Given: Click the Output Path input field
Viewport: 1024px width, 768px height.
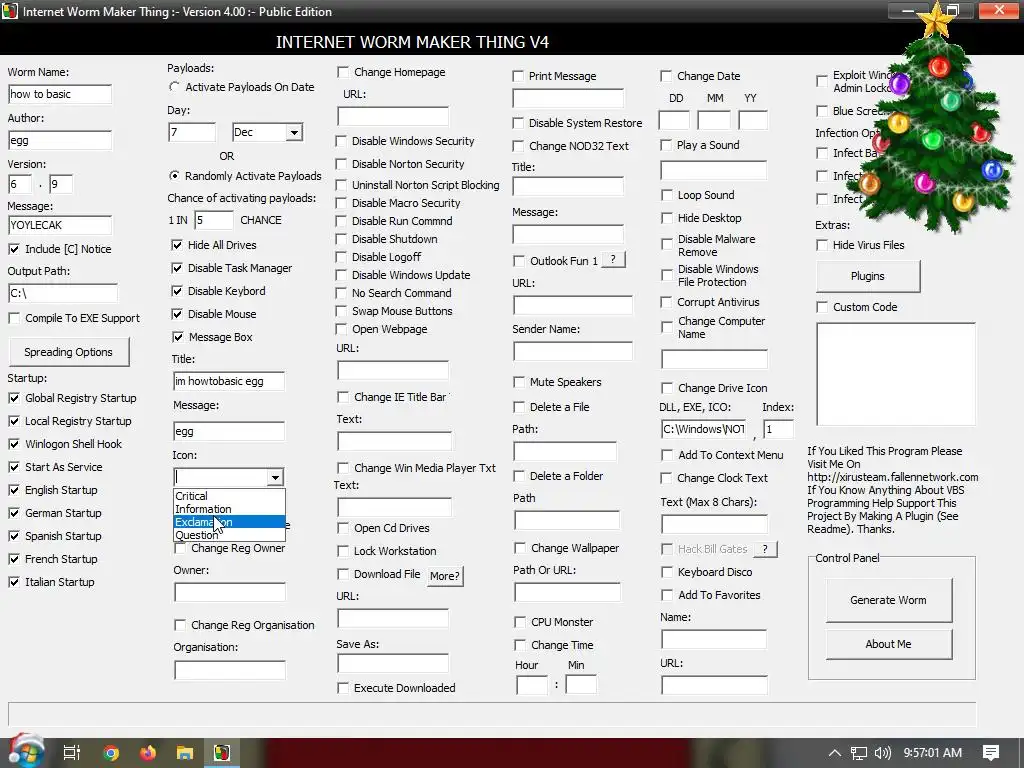Looking at the screenshot, I should point(63,293).
